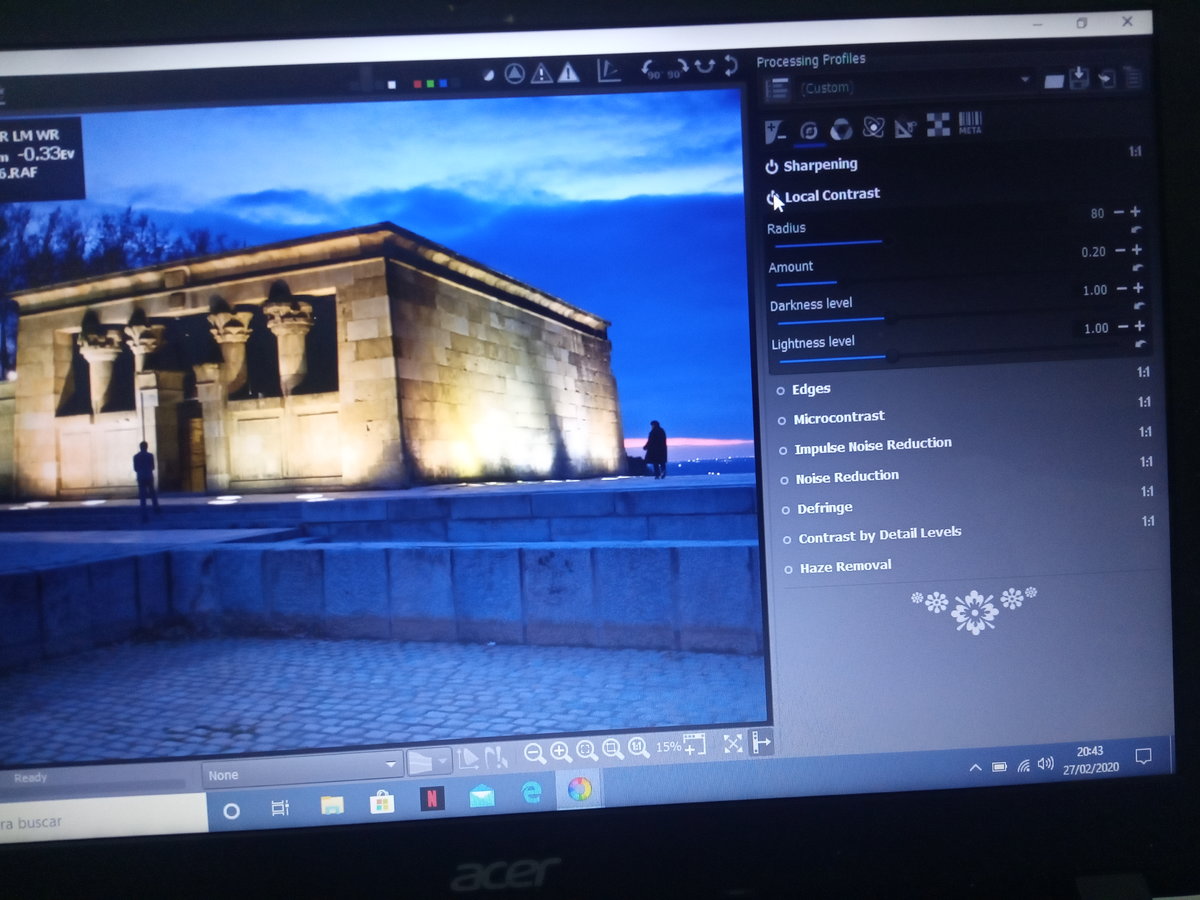Toggle Sharpening power button
Viewport: 1200px width, 900px height.
(x=771, y=167)
